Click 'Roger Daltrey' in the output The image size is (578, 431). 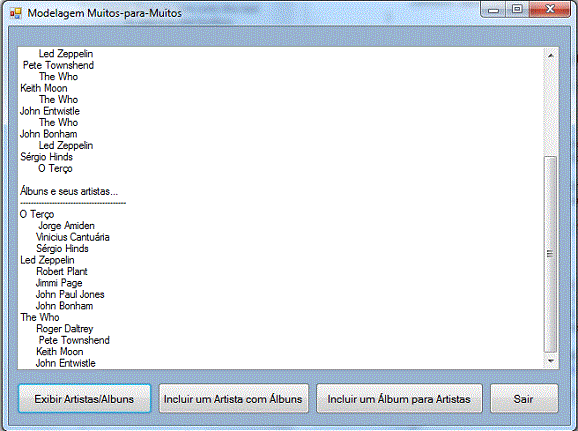[x=65, y=329]
